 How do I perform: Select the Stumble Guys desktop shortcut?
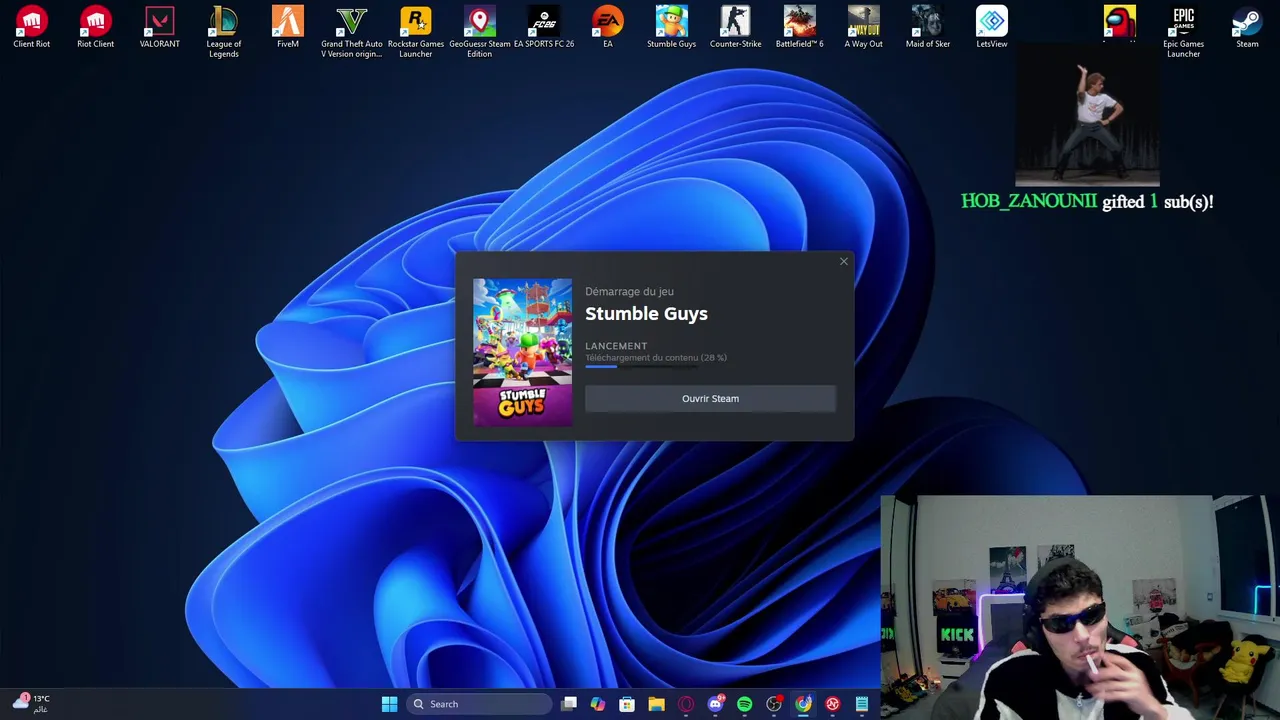pyautogui.click(x=671, y=27)
